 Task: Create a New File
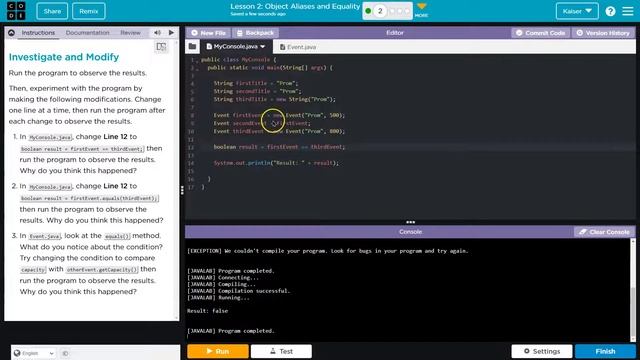tap(209, 33)
